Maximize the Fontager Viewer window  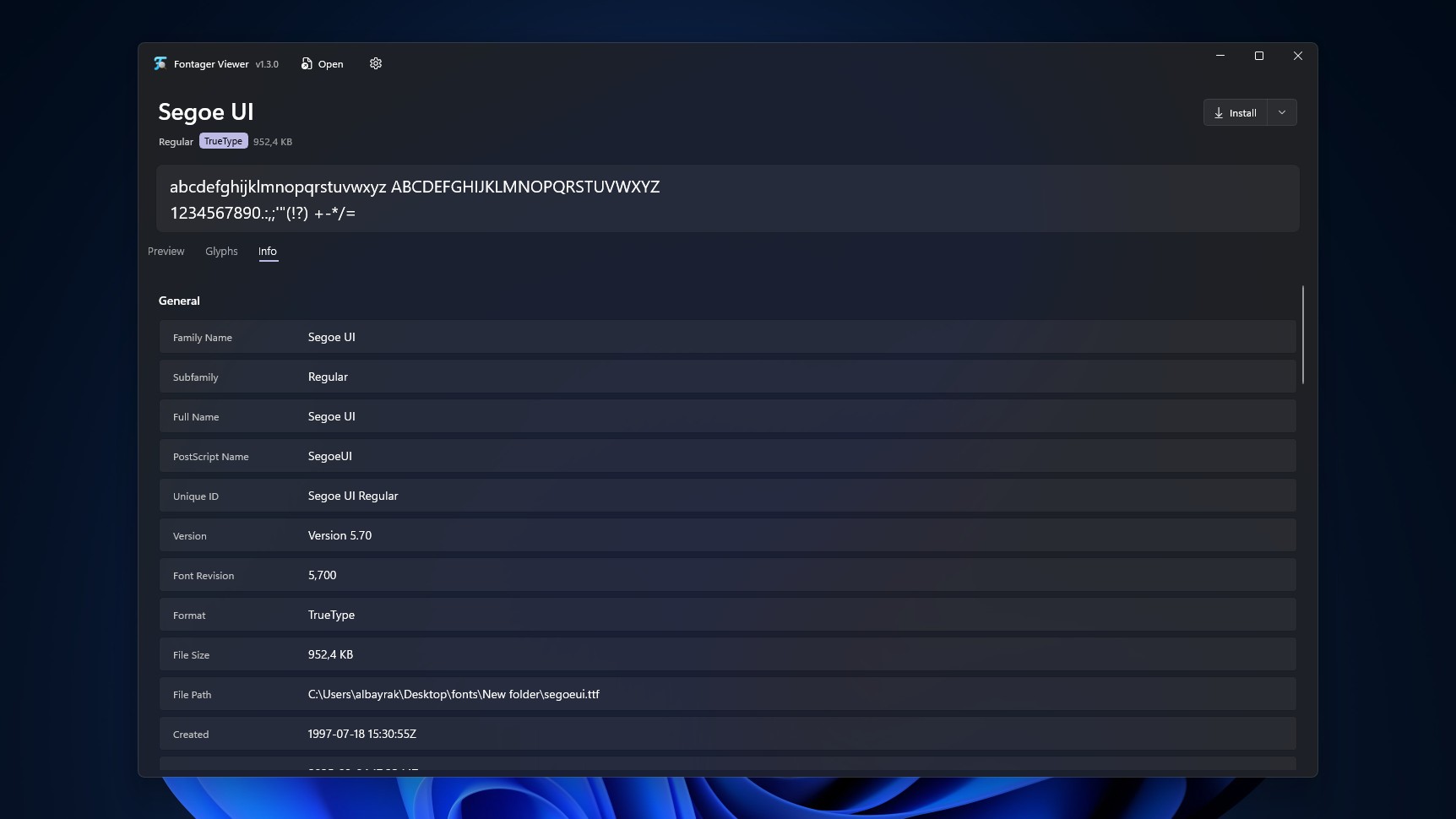(x=1258, y=56)
